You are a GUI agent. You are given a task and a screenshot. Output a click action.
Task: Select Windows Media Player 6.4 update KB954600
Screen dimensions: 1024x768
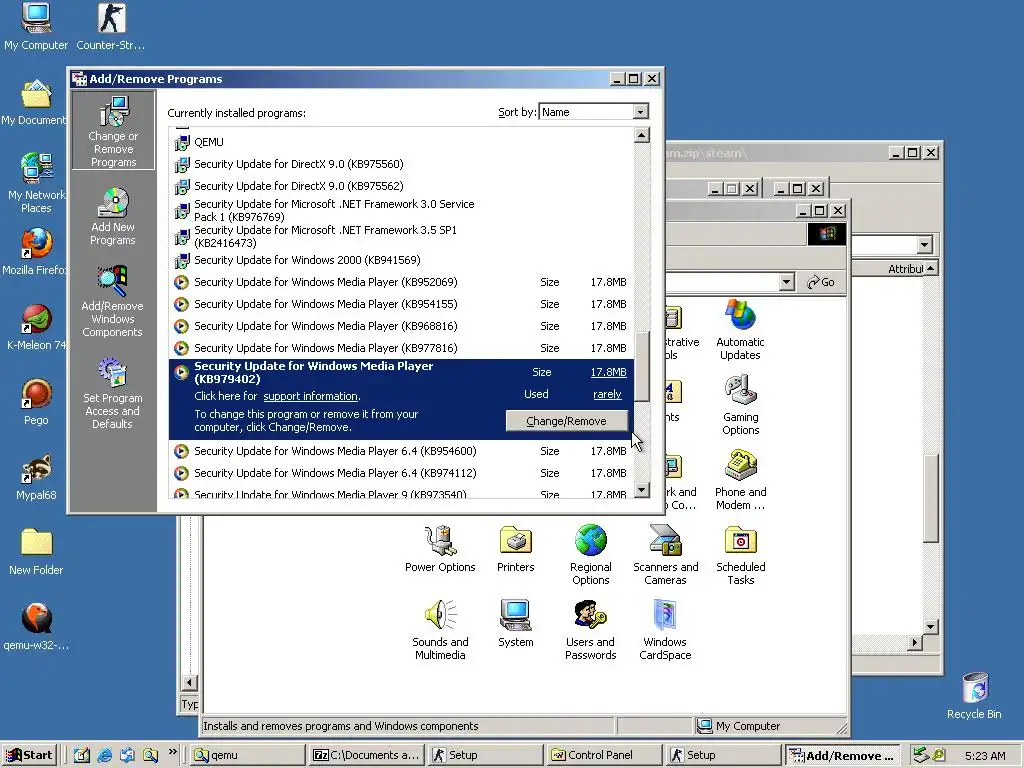[x=401, y=451]
